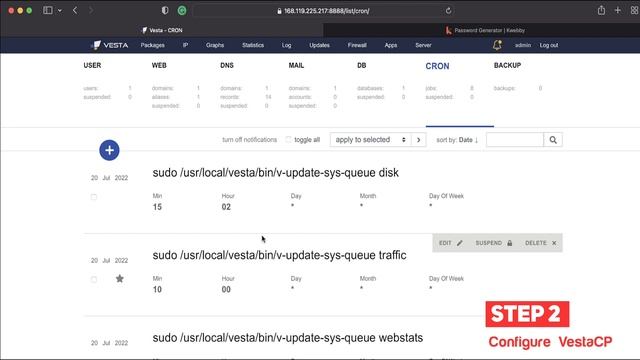The image size is (640, 360).
Task: Click the Safari sidebar toggle icon
Action: [x=48, y=11]
